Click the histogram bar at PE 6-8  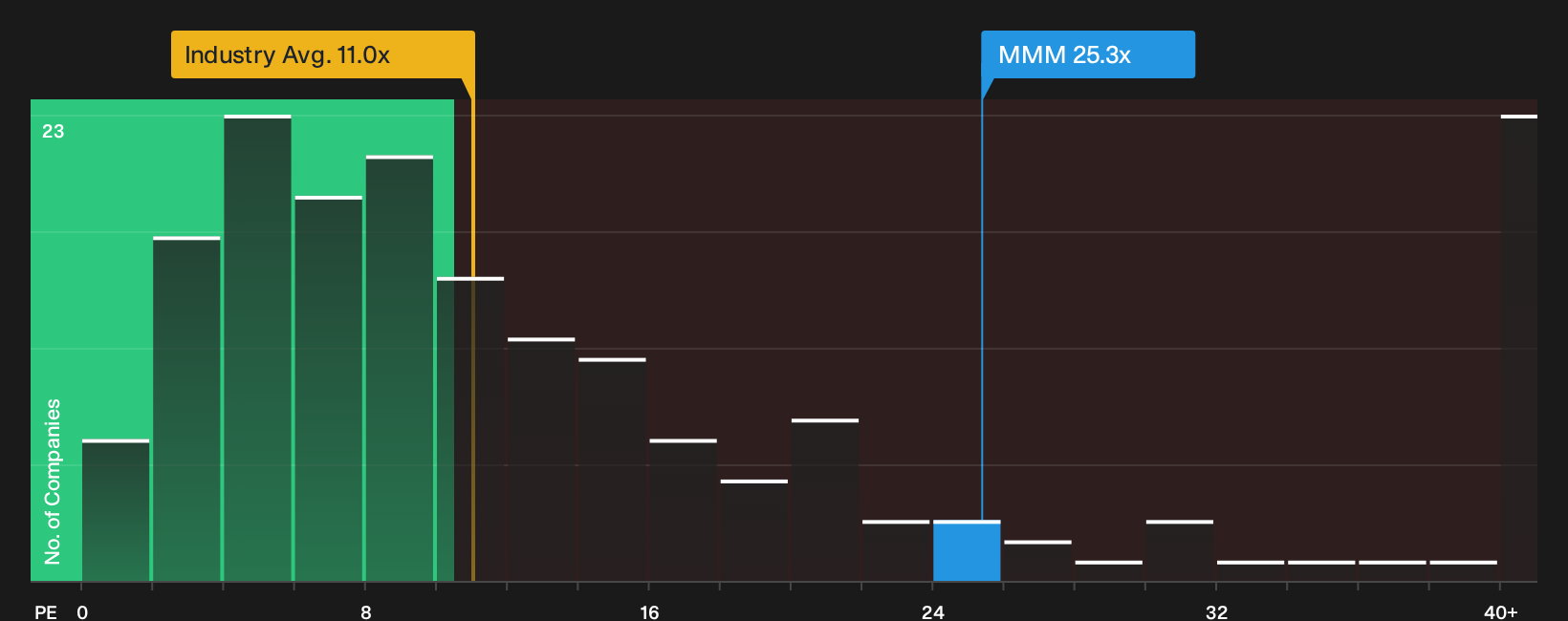(x=329, y=388)
